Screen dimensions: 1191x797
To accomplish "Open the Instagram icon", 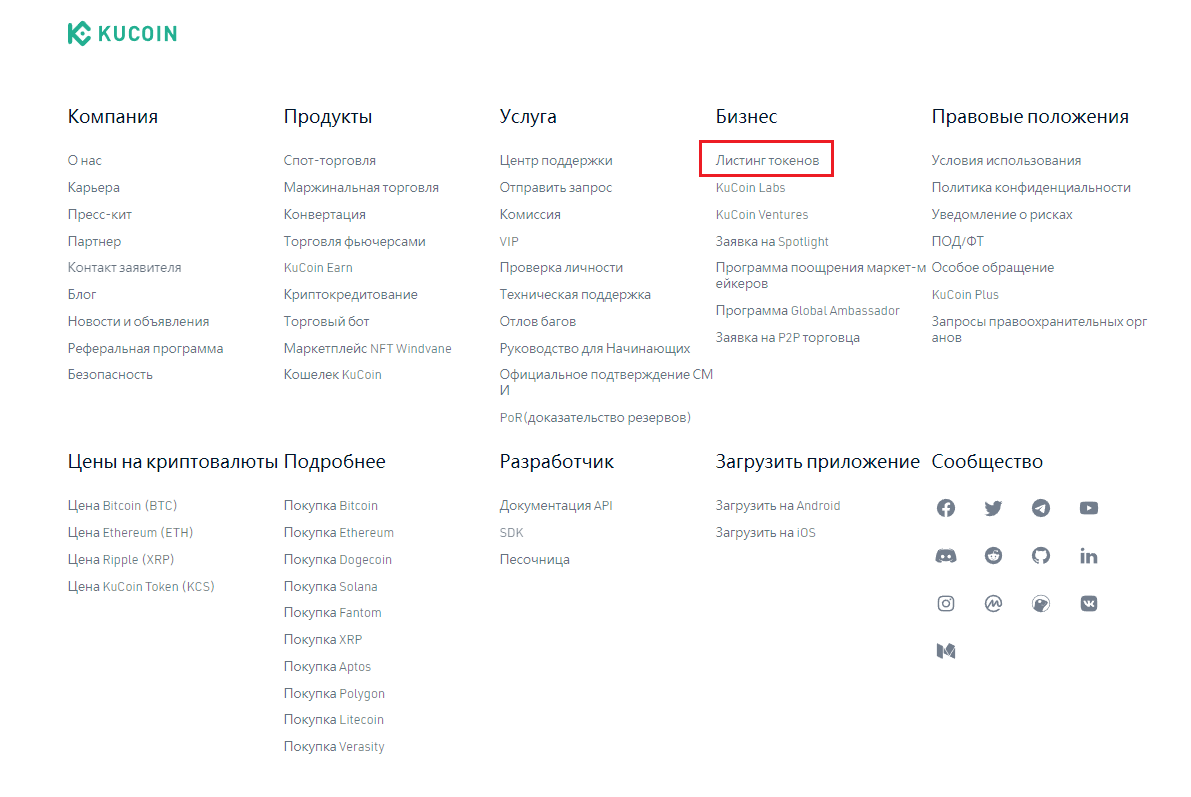I will [946, 603].
